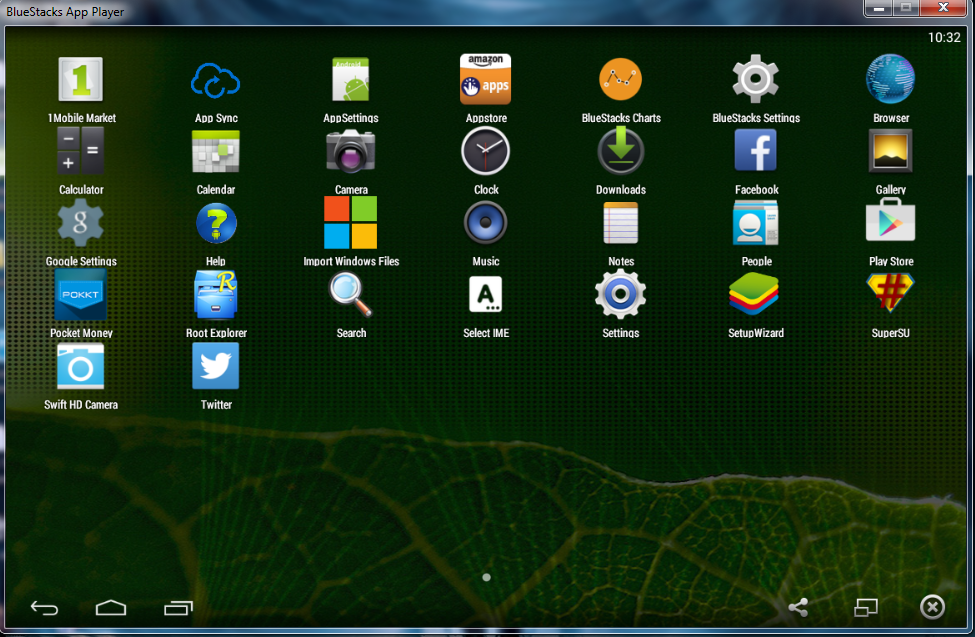Open Android Settings blue gear icon
This screenshot has height=637, width=975.
tap(621, 294)
